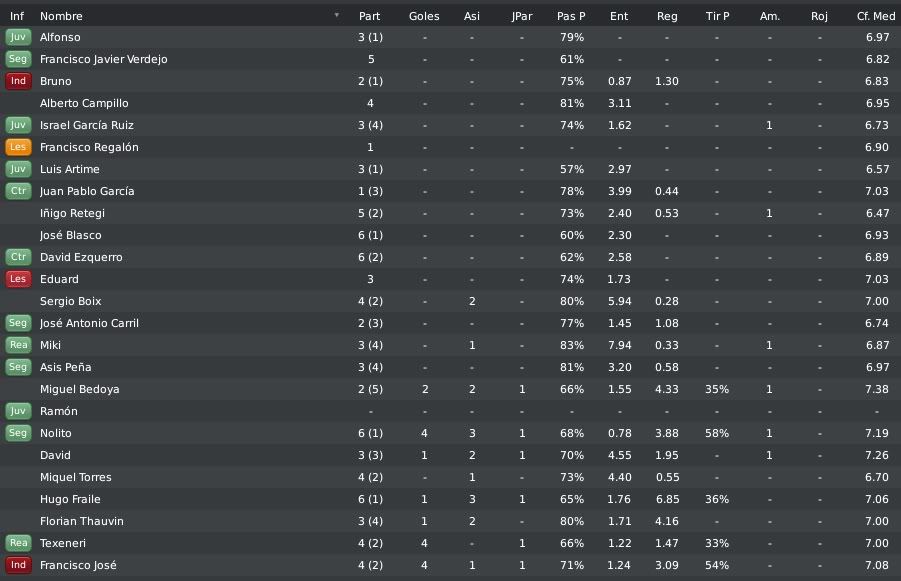This screenshot has width=901, height=581.
Task: Click the red Ind badge beside Bruno
Action: pyautogui.click(x=18, y=81)
